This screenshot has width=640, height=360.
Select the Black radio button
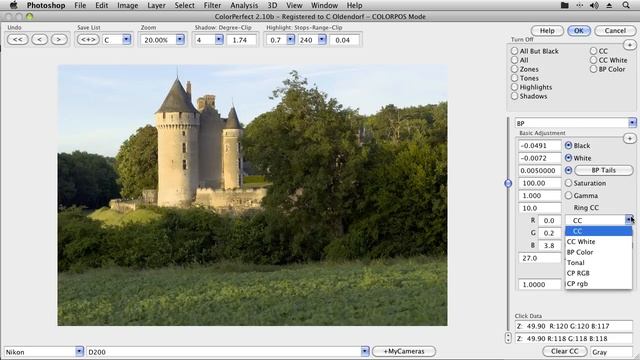click(x=568, y=145)
